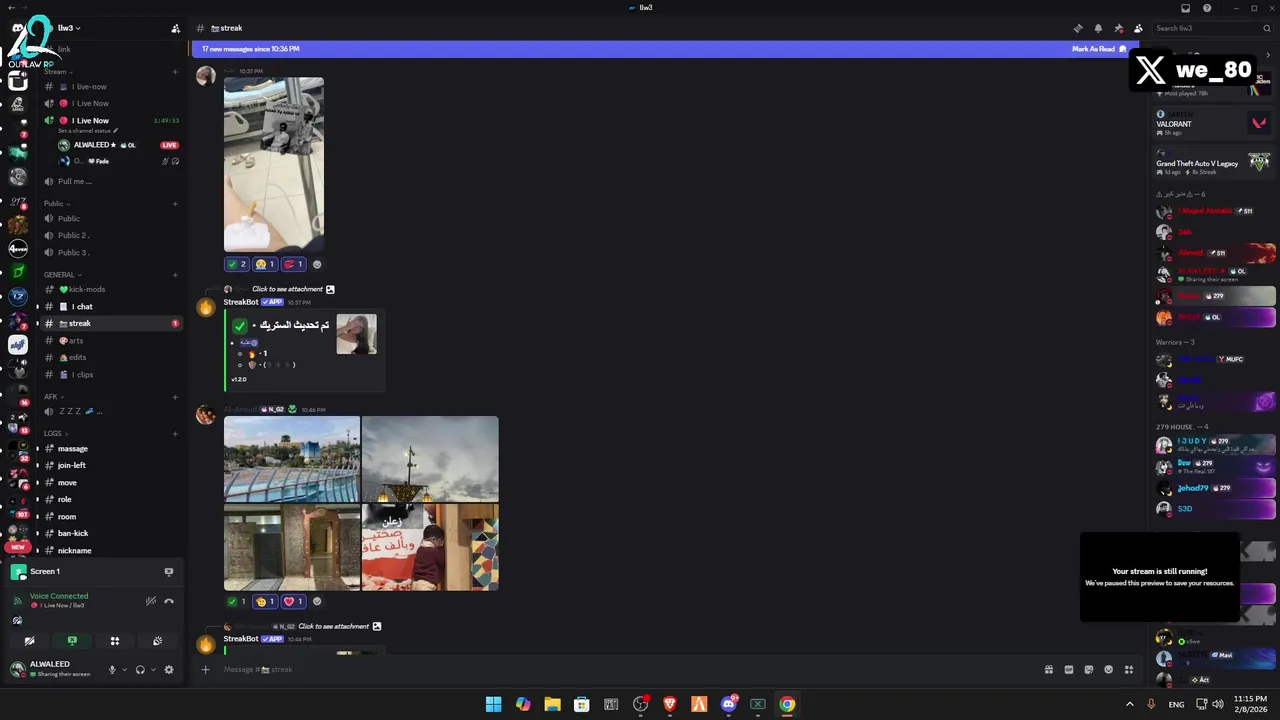
Task: Open the Threads icon in channel header
Action: (x=1078, y=28)
